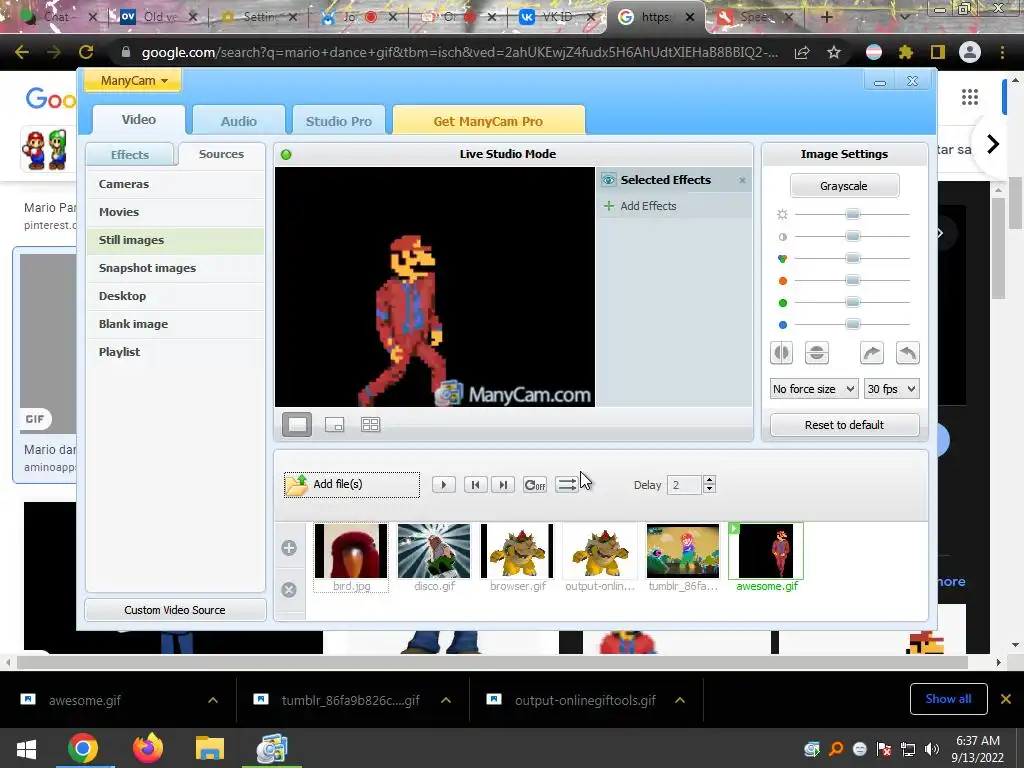Switch to the Effects tab
The image size is (1024, 768).
tap(130, 155)
